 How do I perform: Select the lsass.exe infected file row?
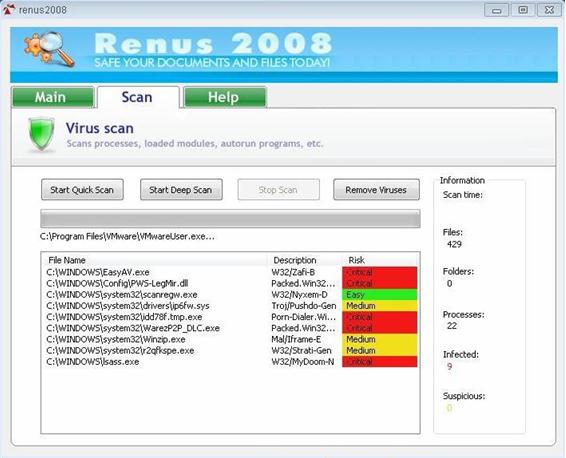coord(231,362)
